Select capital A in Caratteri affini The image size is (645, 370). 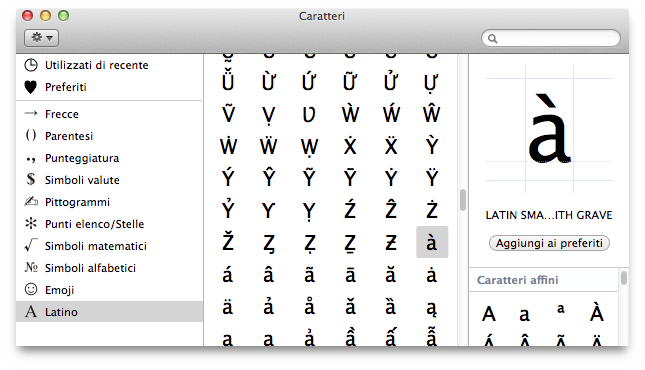(489, 314)
